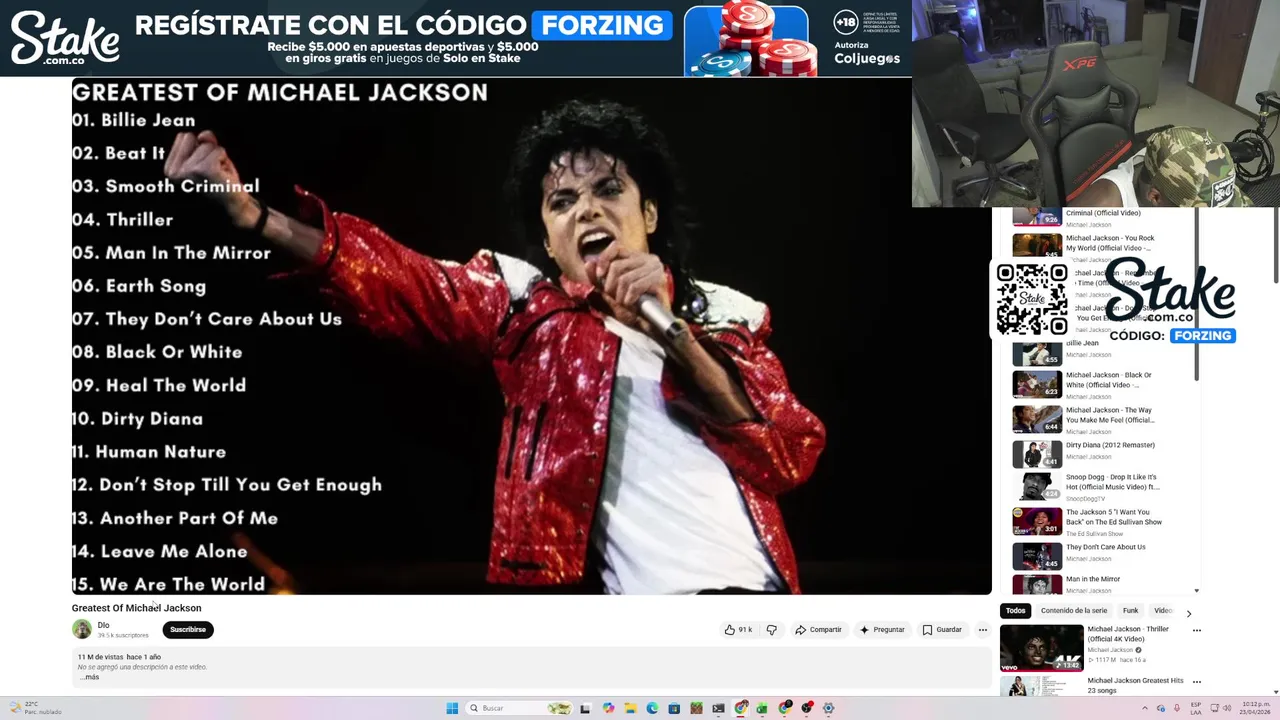Show more filter chips with right arrow

(1188, 613)
